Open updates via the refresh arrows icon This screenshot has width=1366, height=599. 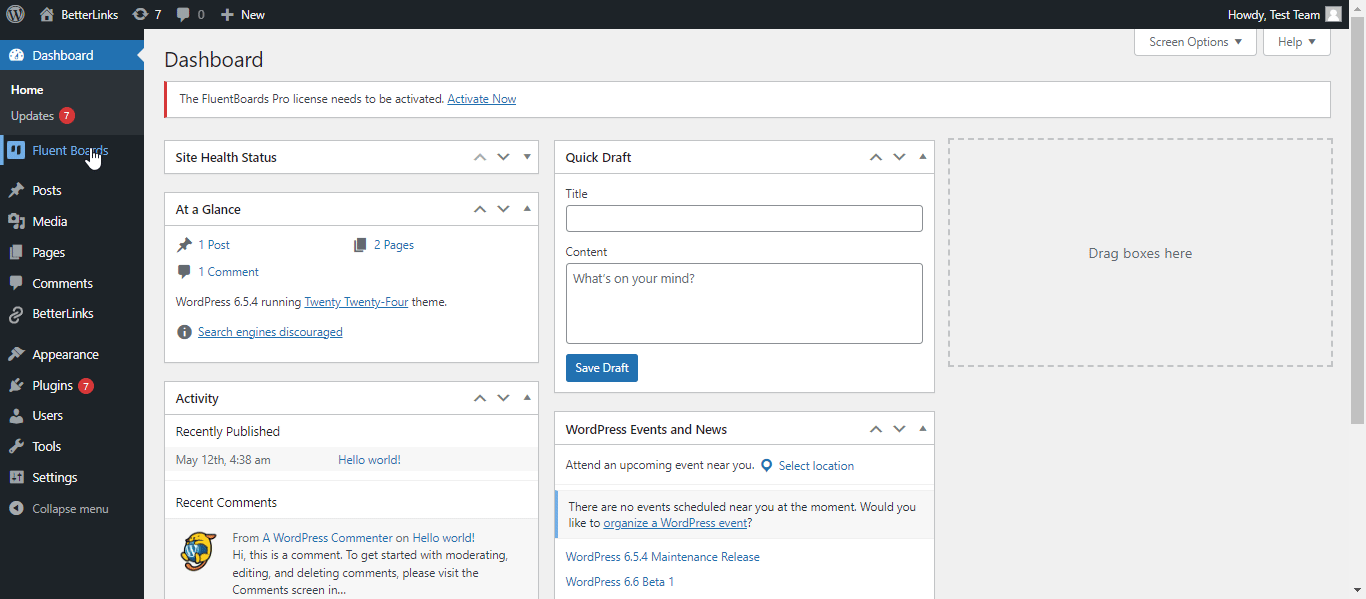[x=138, y=14]
